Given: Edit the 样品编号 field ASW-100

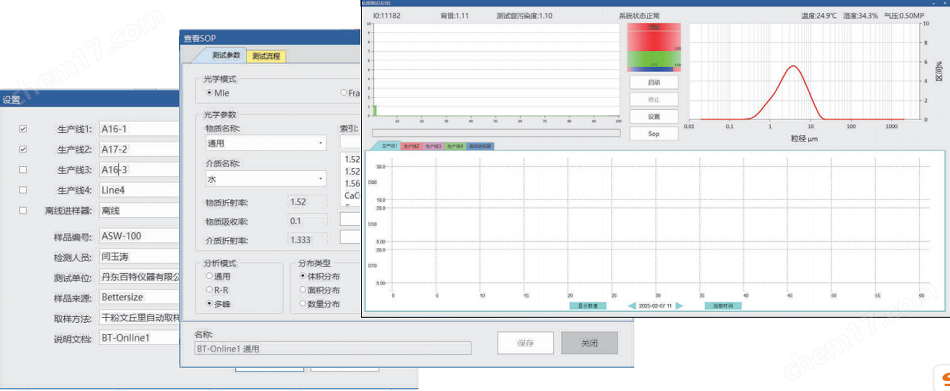Looking at the screenshot, I should tap(139, 236).
